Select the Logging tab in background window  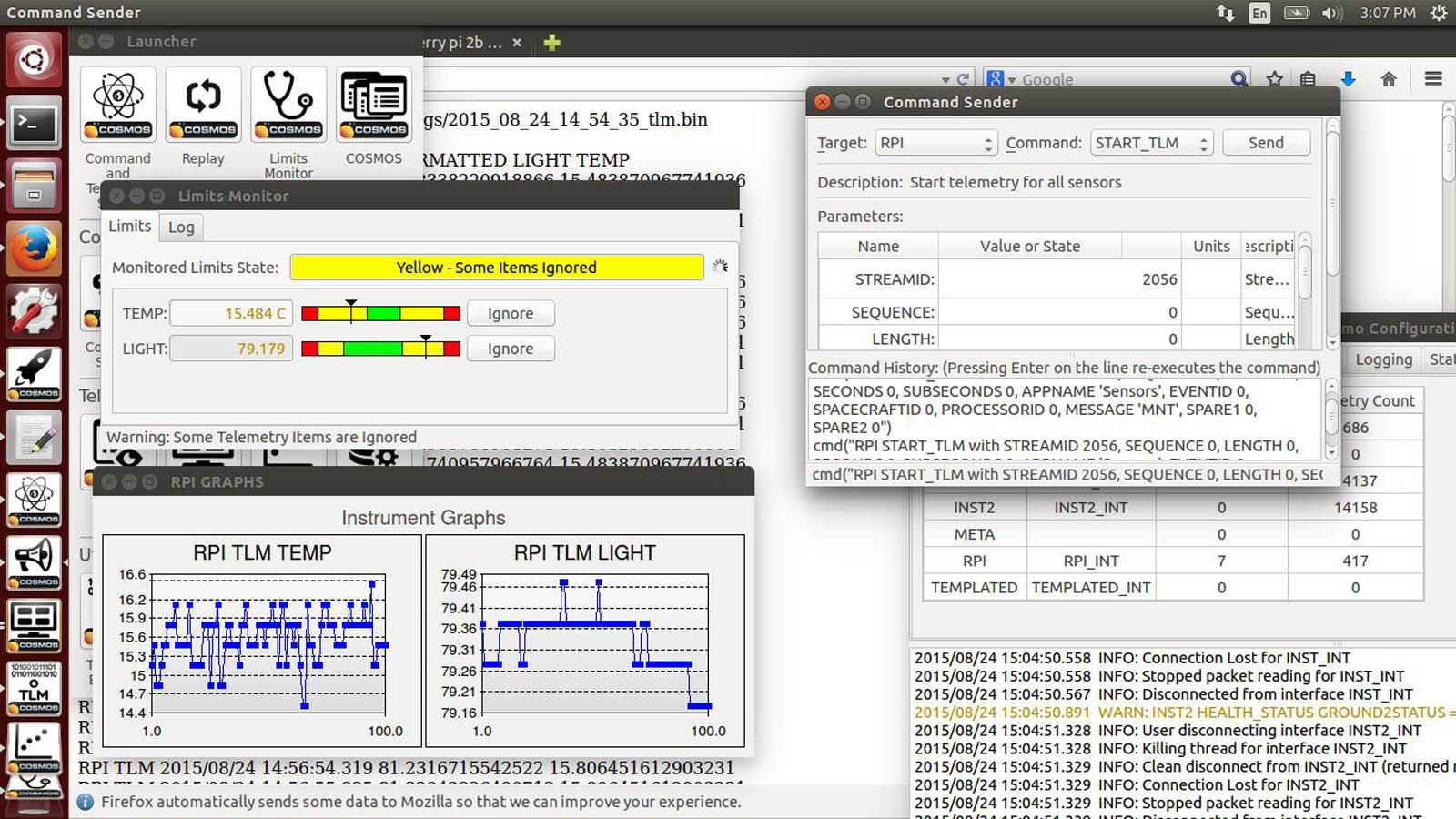tap(1383, 359)
